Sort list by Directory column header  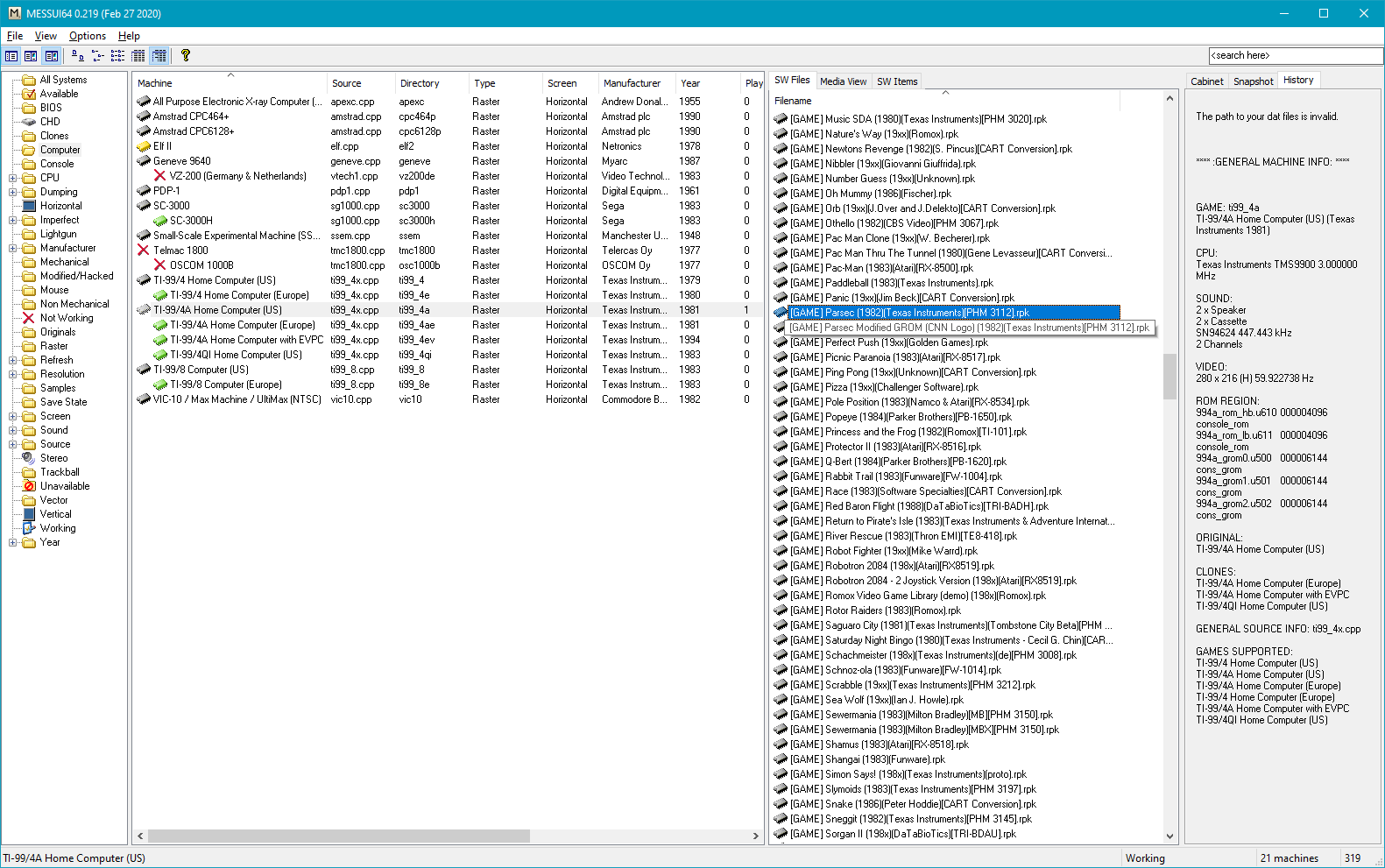[431, 83]
